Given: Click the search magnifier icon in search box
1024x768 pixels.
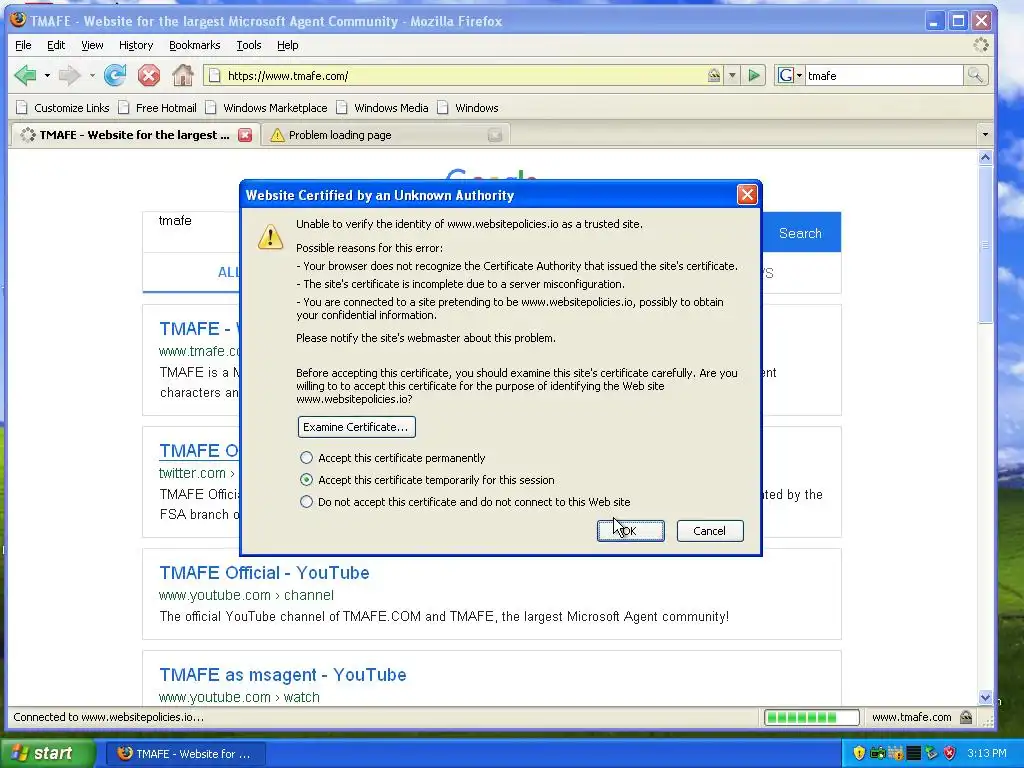Looking at the screenshot, I should tap(975, 76).
